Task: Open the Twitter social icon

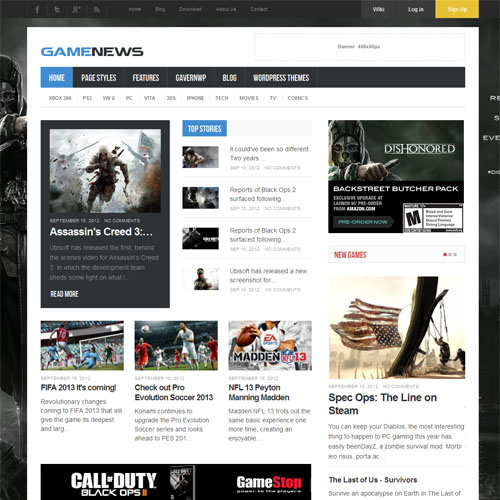Action: [57, 9]
